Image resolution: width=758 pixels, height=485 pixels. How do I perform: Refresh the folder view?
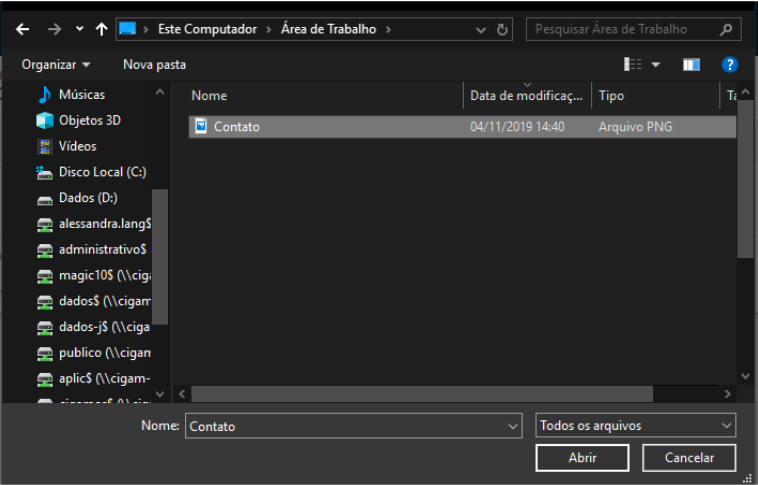[502, 29]
